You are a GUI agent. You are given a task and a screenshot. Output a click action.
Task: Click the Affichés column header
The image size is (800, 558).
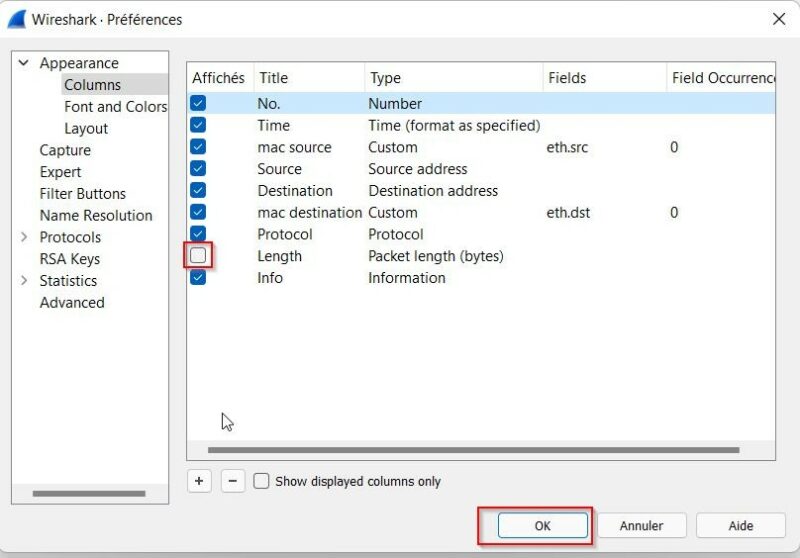[x=220, y=78]
